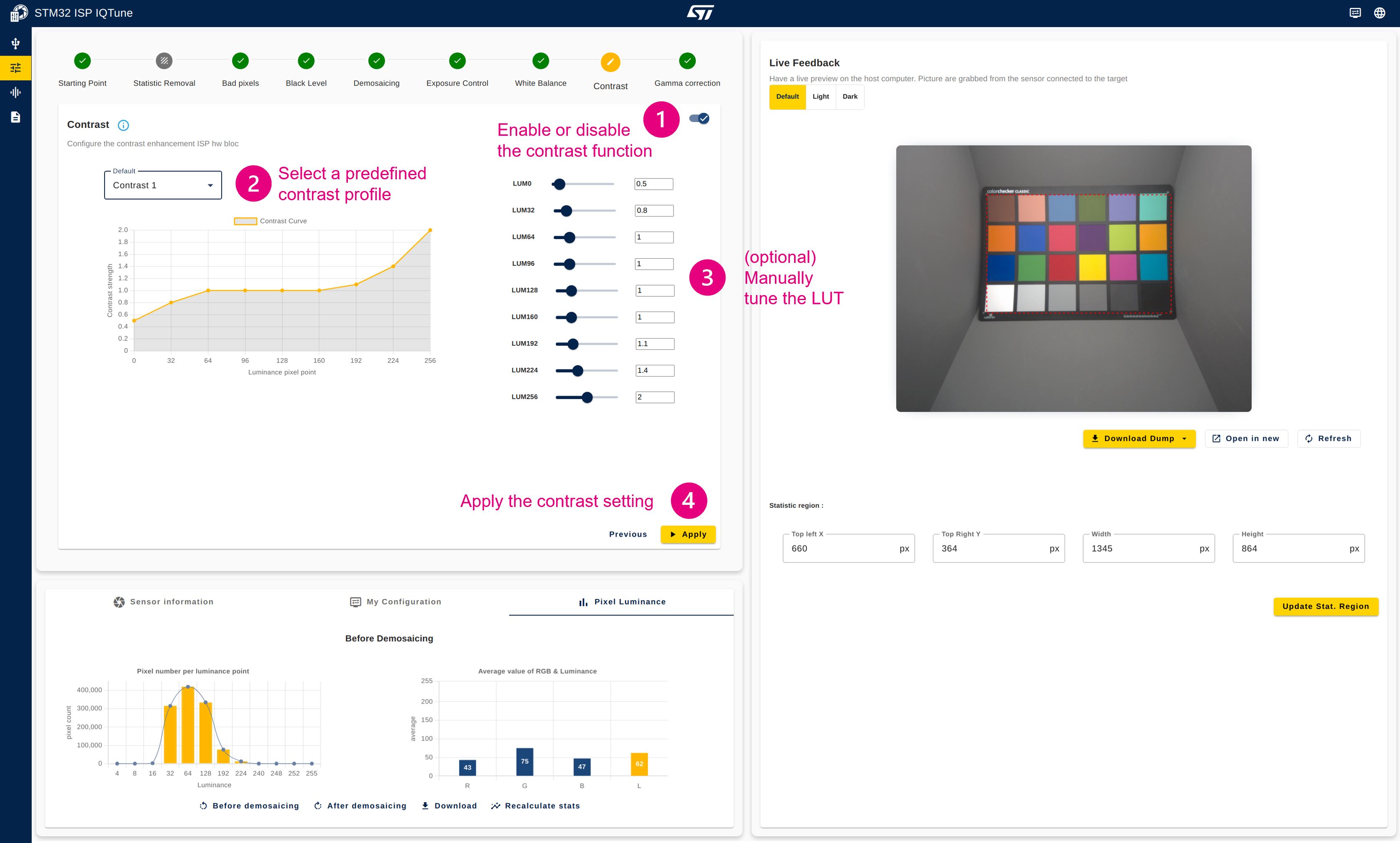The width and height of the screenshot is (1400, 843).
Task: Open the Default contrast profile dropdown
Action: click(163, 185)
